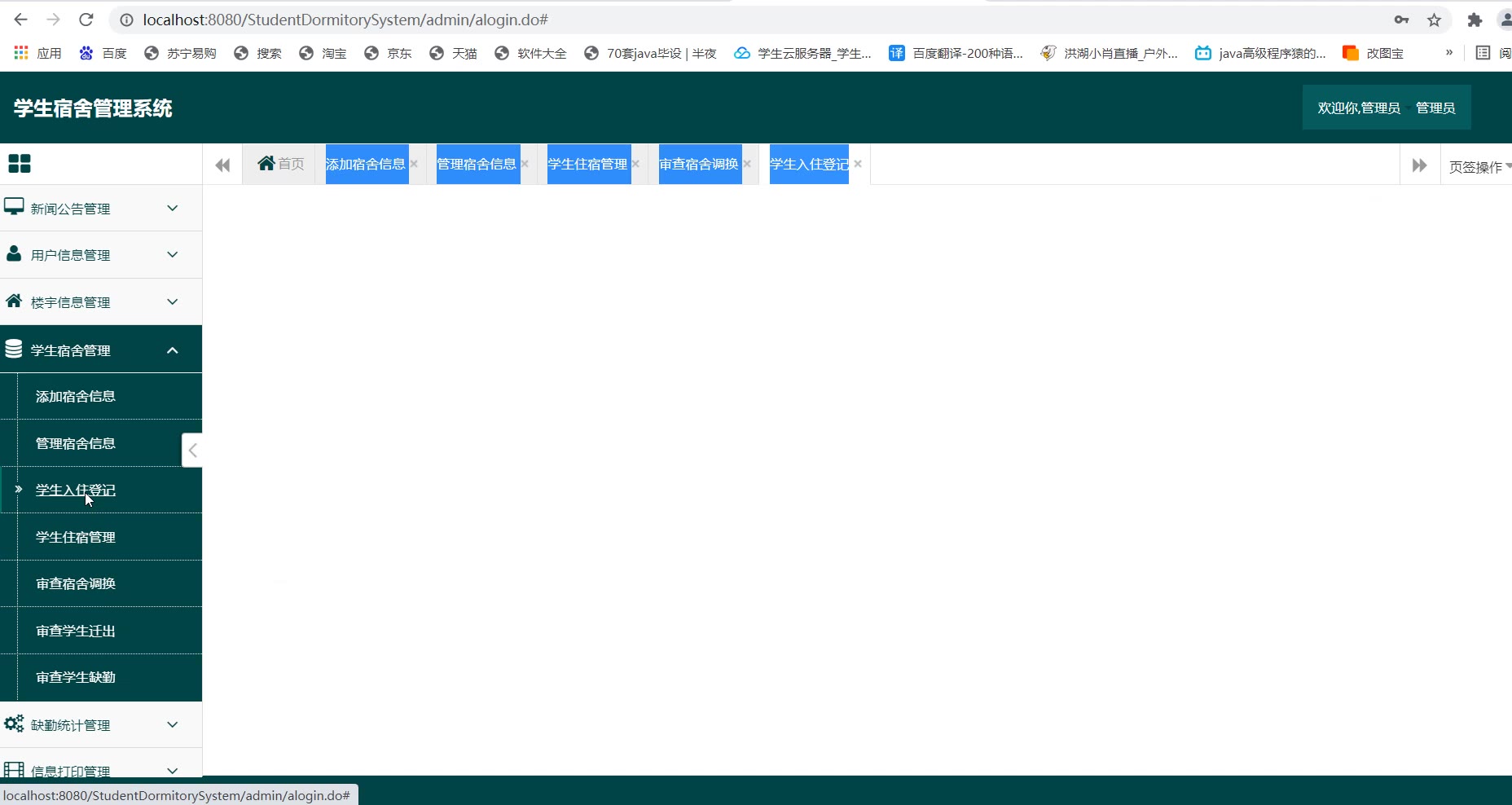
Task: Click the saved password key icon
Action: pos(1401,20)
